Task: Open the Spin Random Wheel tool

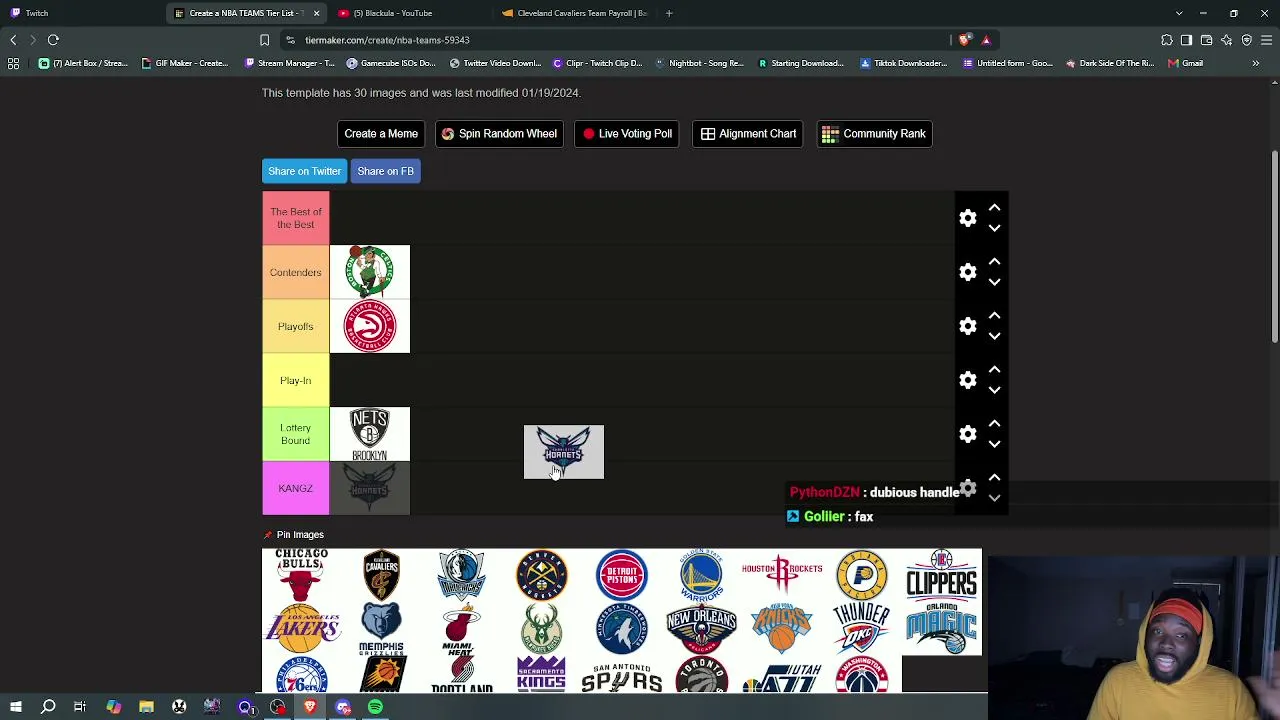Action: [x=499, y=134]
